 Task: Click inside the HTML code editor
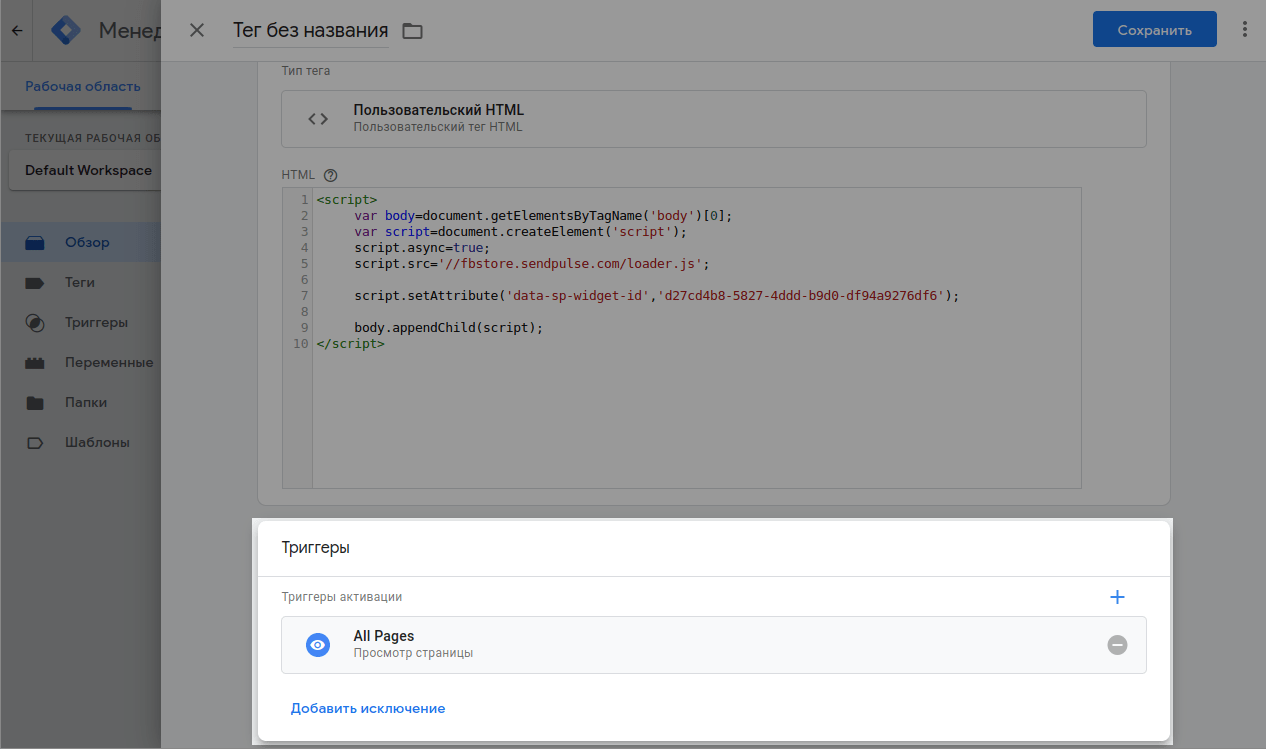[x=696, y=420]
